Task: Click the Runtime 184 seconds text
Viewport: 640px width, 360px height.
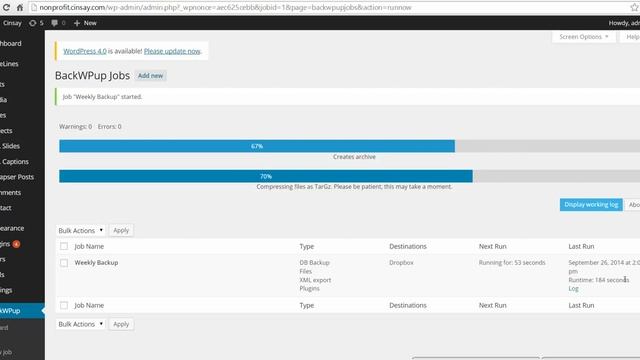Action: pos(599,280)
